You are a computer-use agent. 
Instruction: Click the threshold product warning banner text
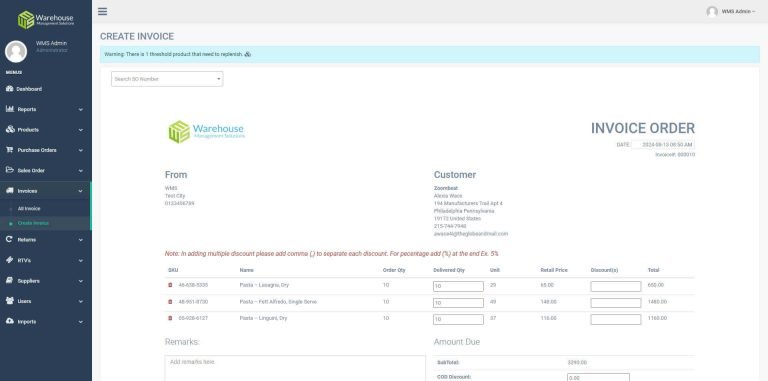coord(173,54)
